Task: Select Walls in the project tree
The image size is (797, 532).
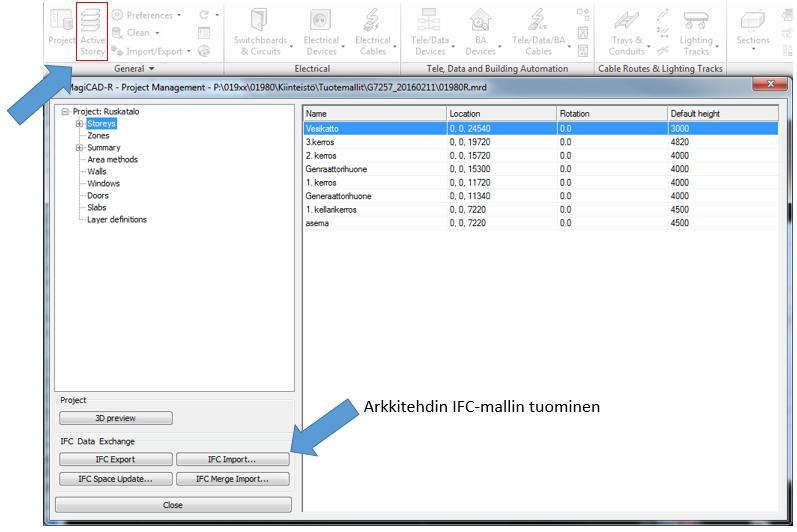Action: point(97,172)
